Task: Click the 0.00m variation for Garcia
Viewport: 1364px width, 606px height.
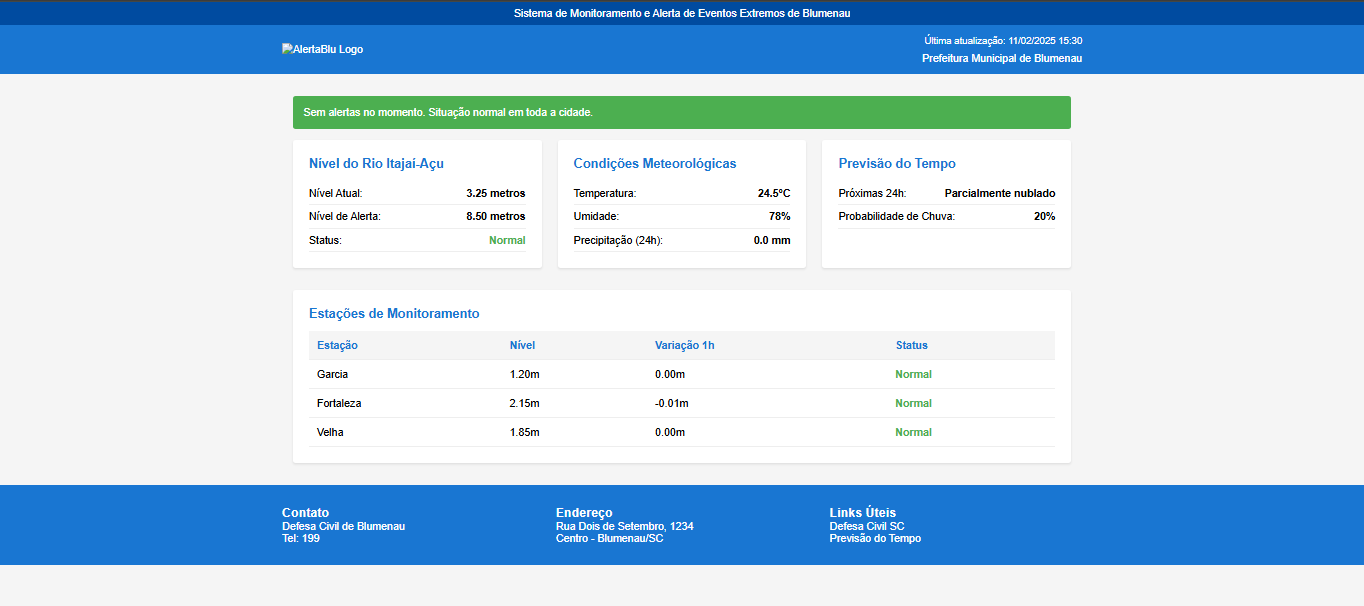Action: click(x=670, y=374)
